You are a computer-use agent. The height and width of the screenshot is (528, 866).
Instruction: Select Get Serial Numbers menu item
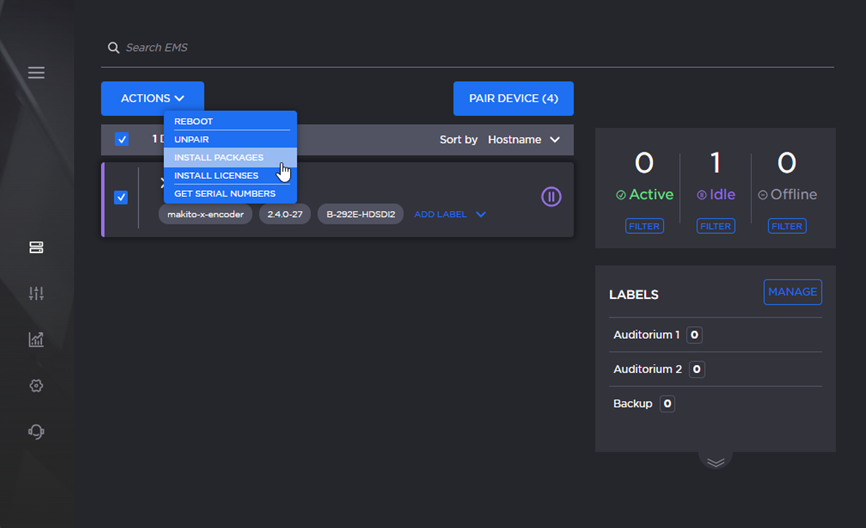(x=225, y=194)
